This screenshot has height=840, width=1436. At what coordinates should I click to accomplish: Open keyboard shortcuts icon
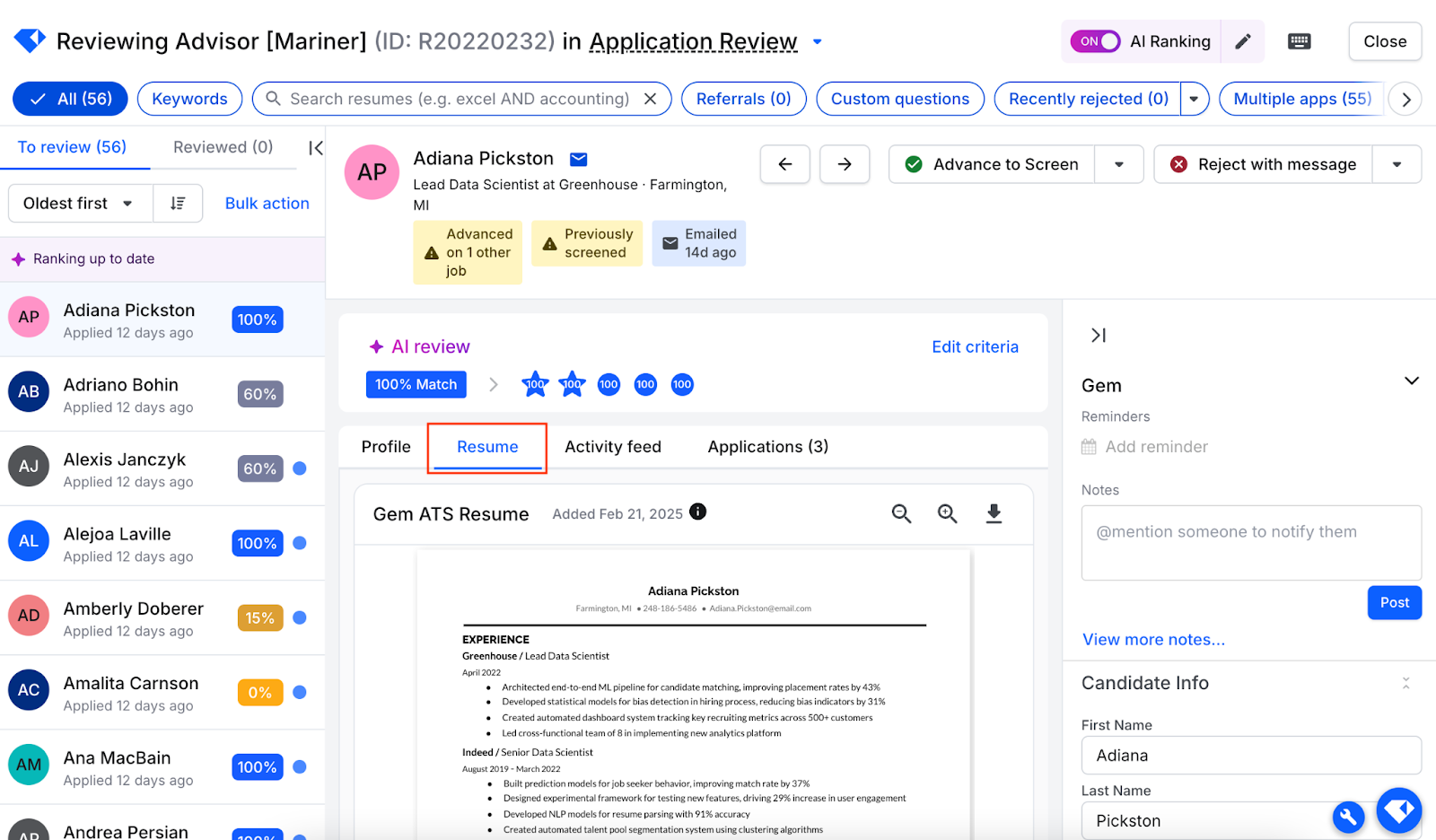(x=1299, y=41)
